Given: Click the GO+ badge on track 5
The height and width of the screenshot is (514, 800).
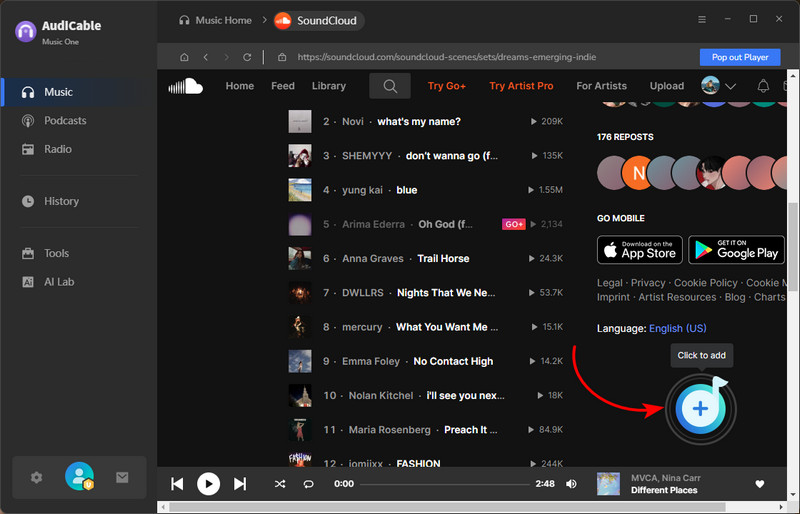Looking at the screenshot, I should coord(513,224).
